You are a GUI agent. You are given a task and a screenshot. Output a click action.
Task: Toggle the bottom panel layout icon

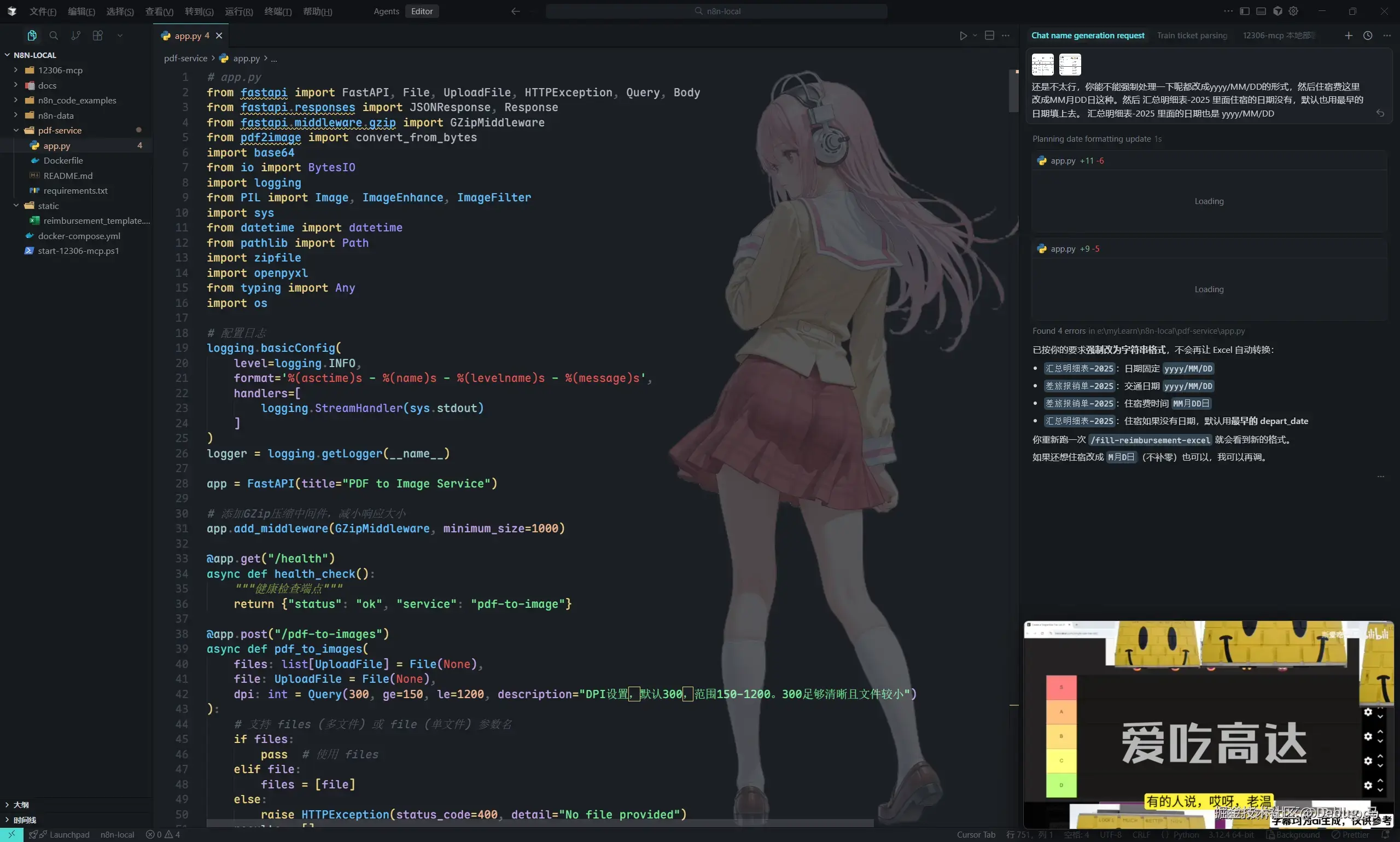[1261, 11]
